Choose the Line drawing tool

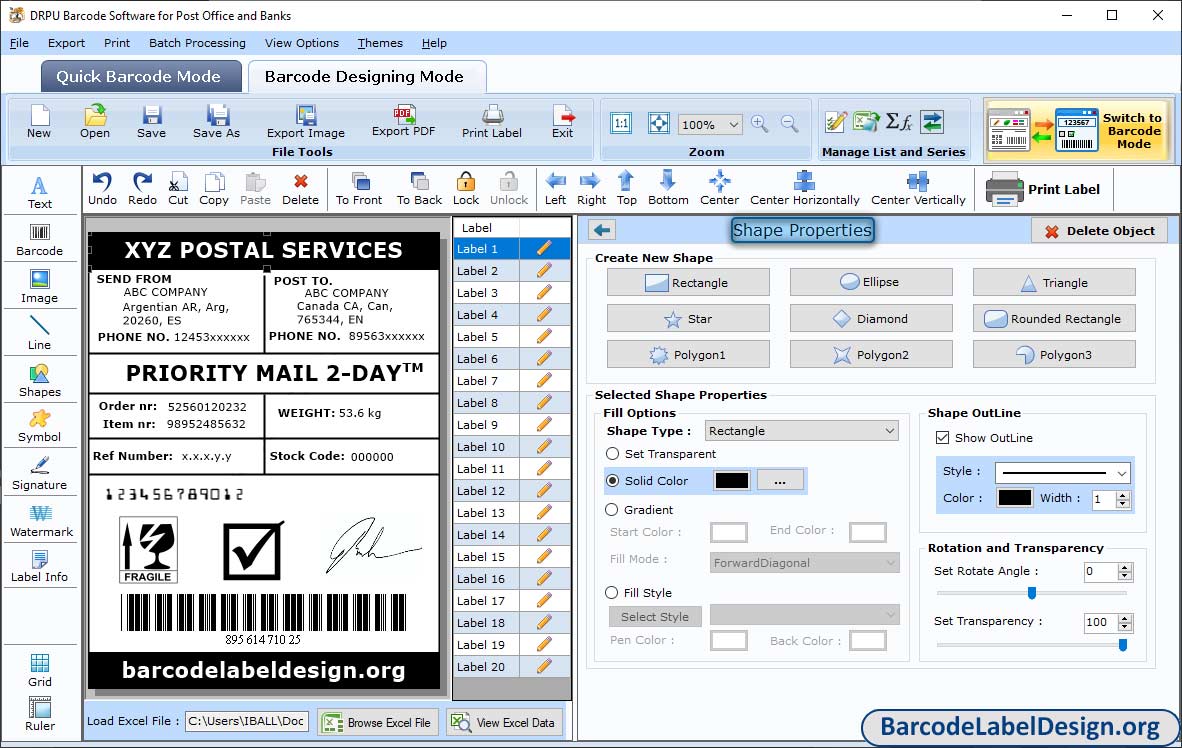click(39, 333)
